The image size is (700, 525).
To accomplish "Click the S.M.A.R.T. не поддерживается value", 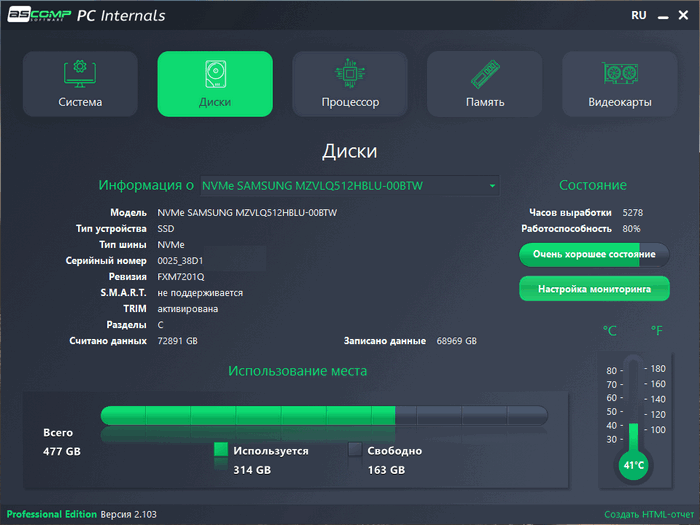I will pyautogui.click(x=200, y=293).
